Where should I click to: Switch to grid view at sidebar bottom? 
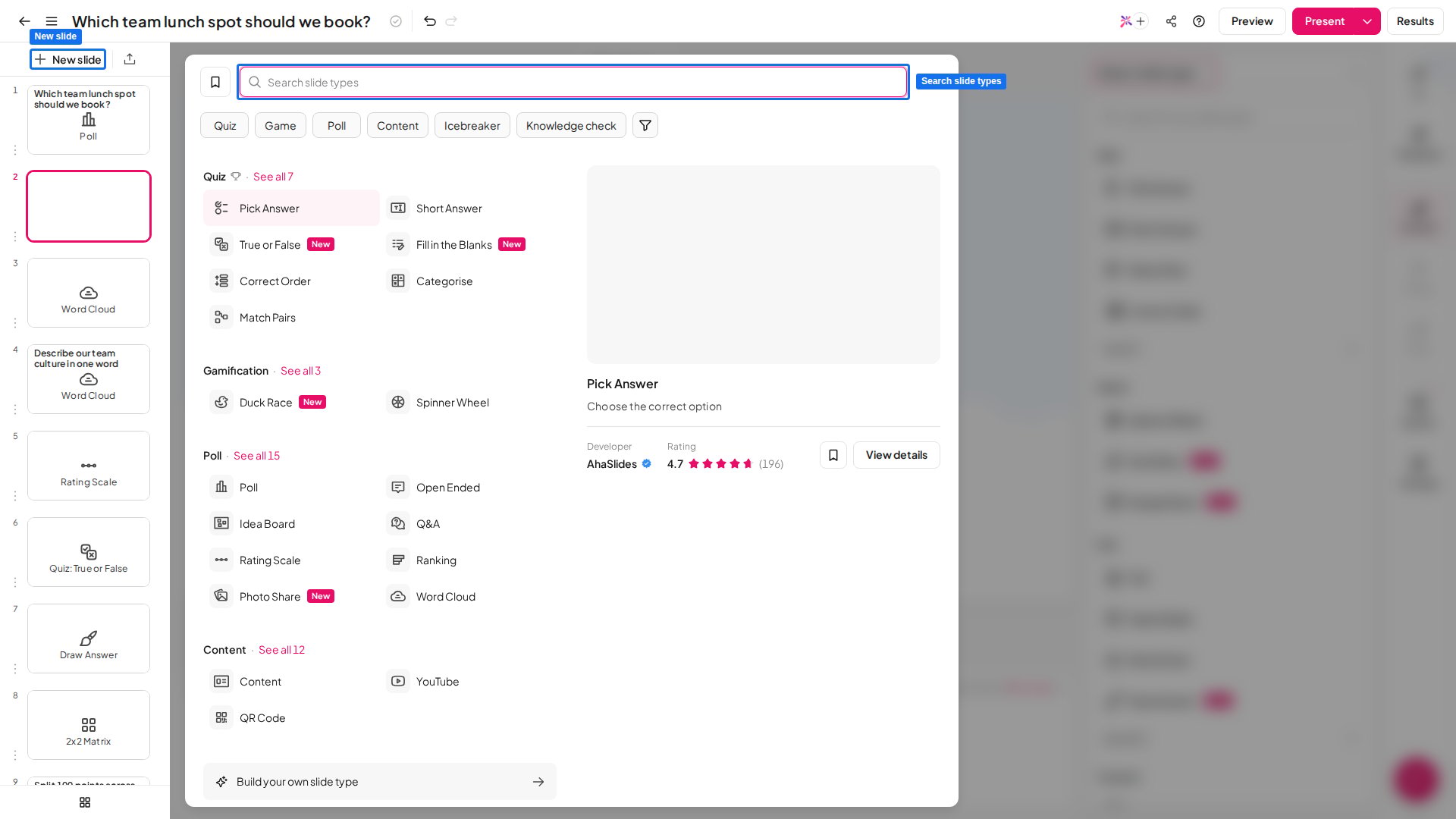[85, 802]
